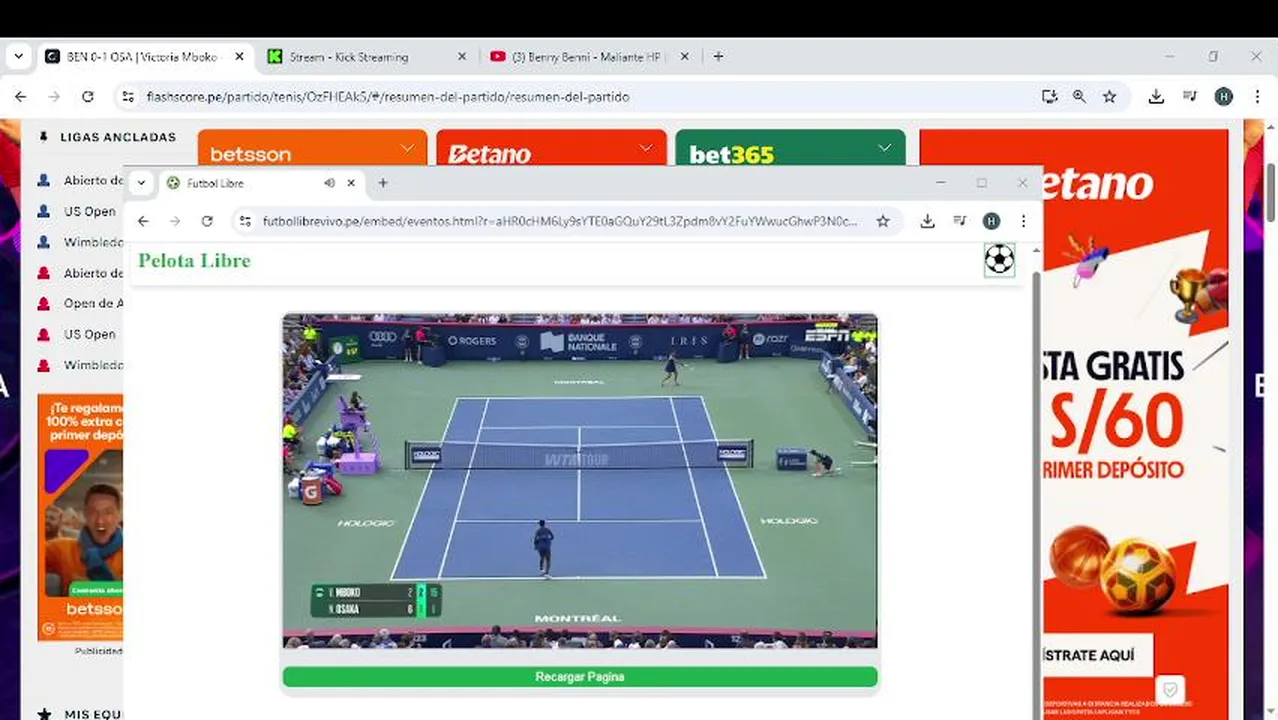Viewport: 1278px width, 720px height.
Task: Open new tab in Futbol Libre window
Action: (383, 183)
